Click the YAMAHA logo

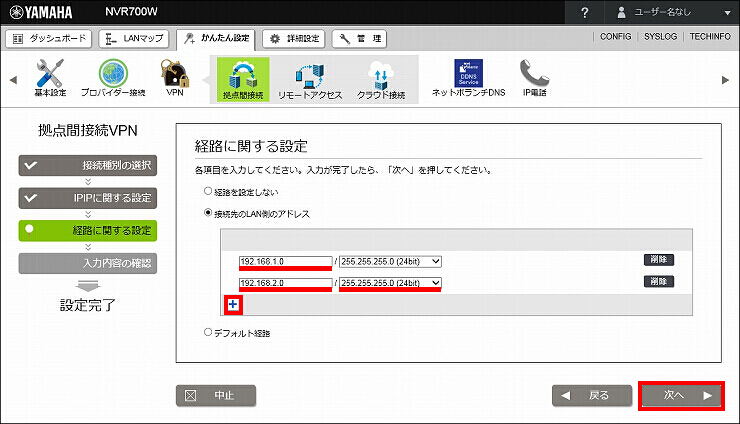41,12
